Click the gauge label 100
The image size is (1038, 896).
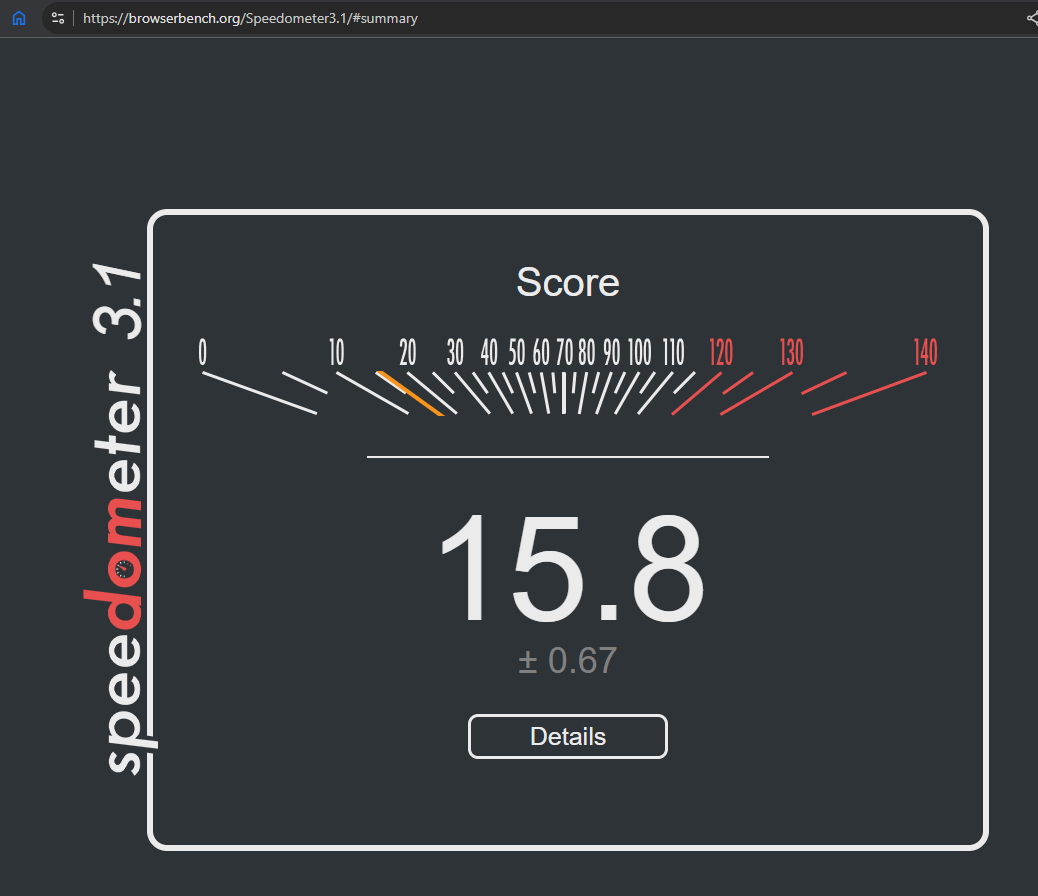(x=639, y=352)
